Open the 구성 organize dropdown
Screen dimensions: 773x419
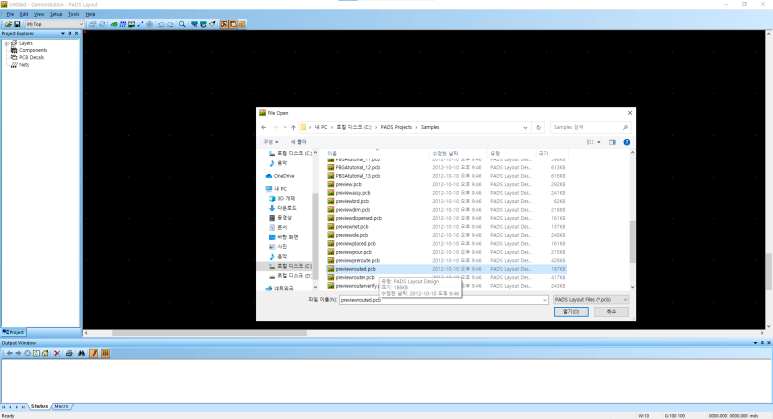271,142
